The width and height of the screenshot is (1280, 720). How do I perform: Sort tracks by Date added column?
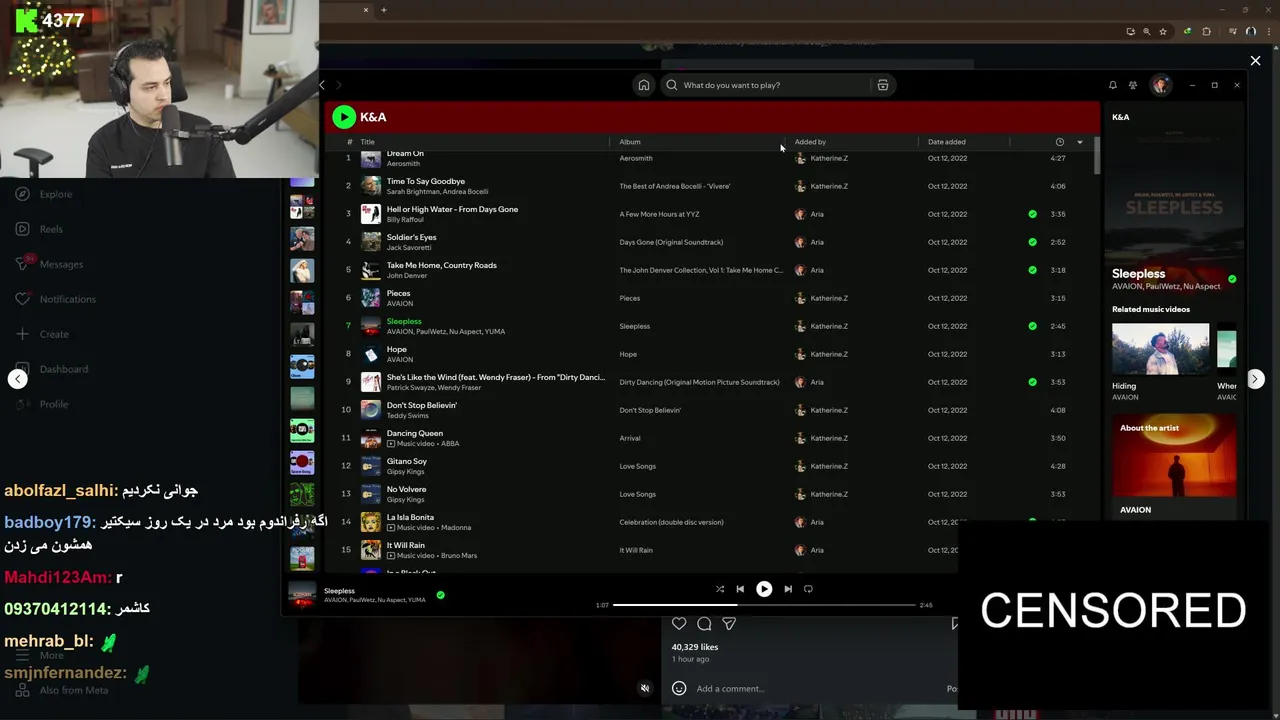[x=946, y=142]
